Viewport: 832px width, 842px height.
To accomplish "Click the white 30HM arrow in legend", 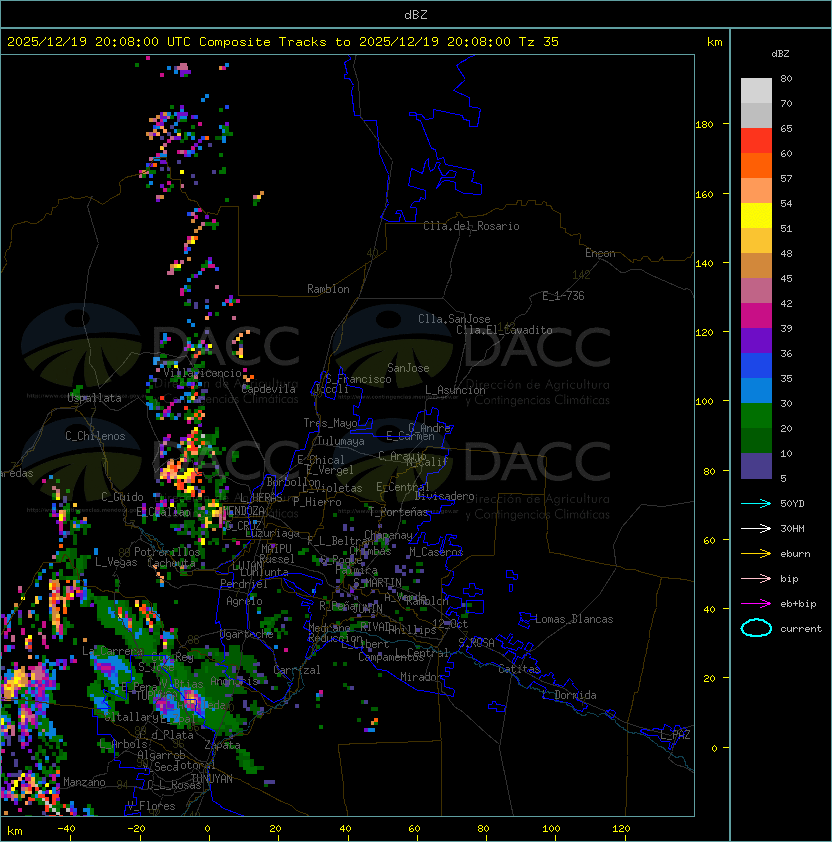I will pyautogui.click(x=756, y=529).
